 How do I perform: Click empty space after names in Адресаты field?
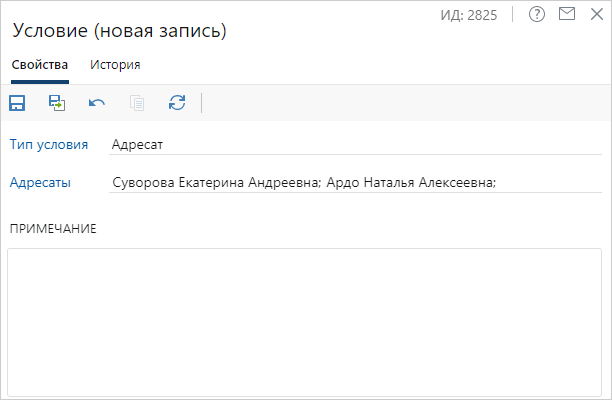(x=550, y=182)
